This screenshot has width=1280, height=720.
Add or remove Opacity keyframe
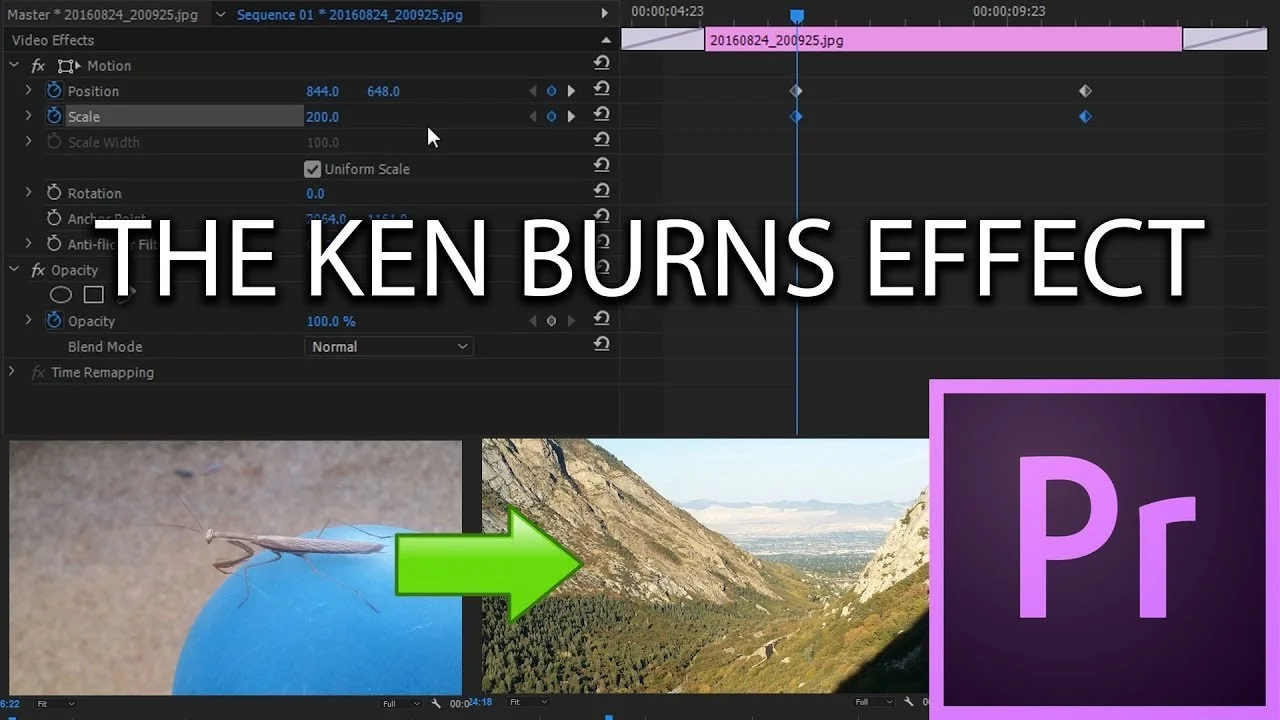pyautogui.click(x=551, y=321)
